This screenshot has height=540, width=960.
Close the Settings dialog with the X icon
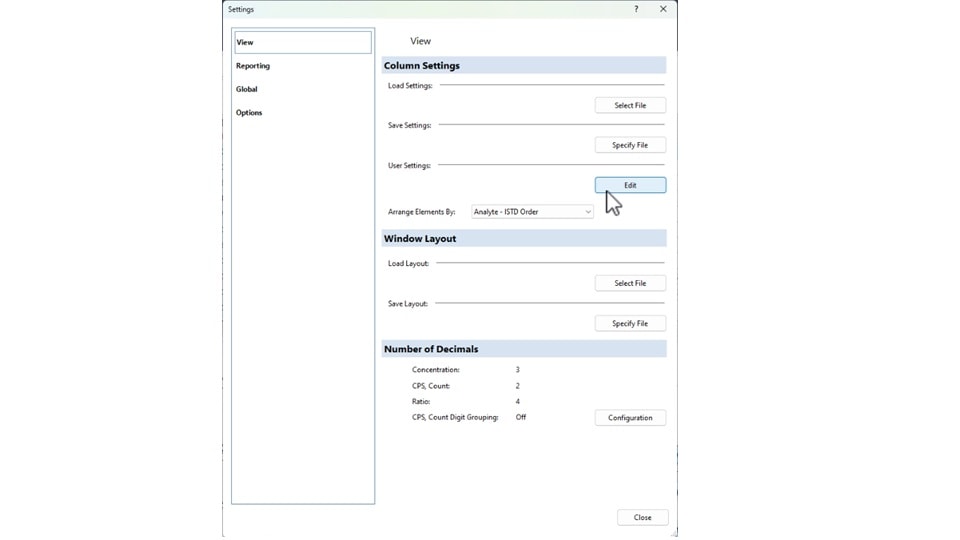(x=663, y=9)
